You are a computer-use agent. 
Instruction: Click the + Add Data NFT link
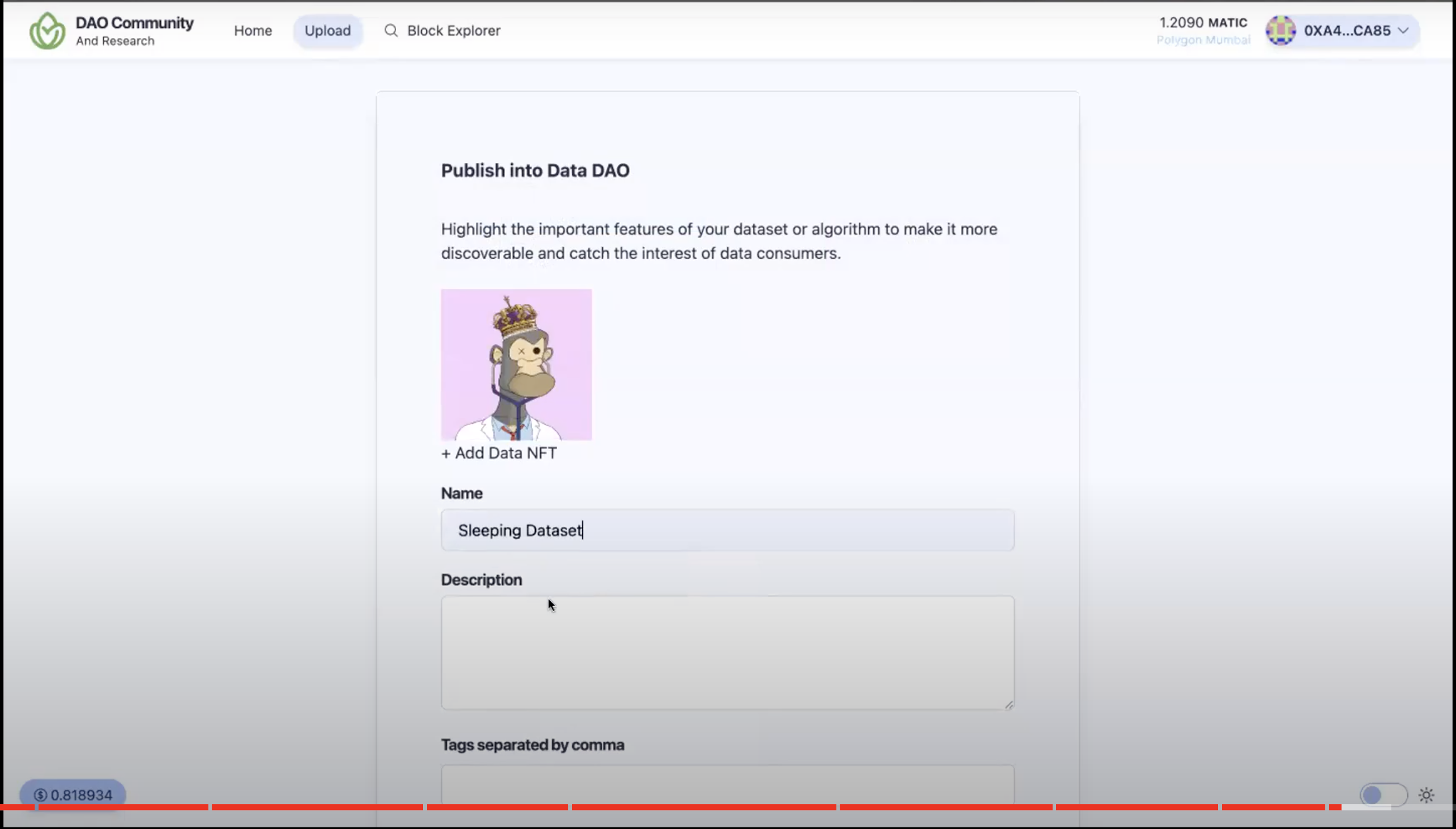(499, 453)
